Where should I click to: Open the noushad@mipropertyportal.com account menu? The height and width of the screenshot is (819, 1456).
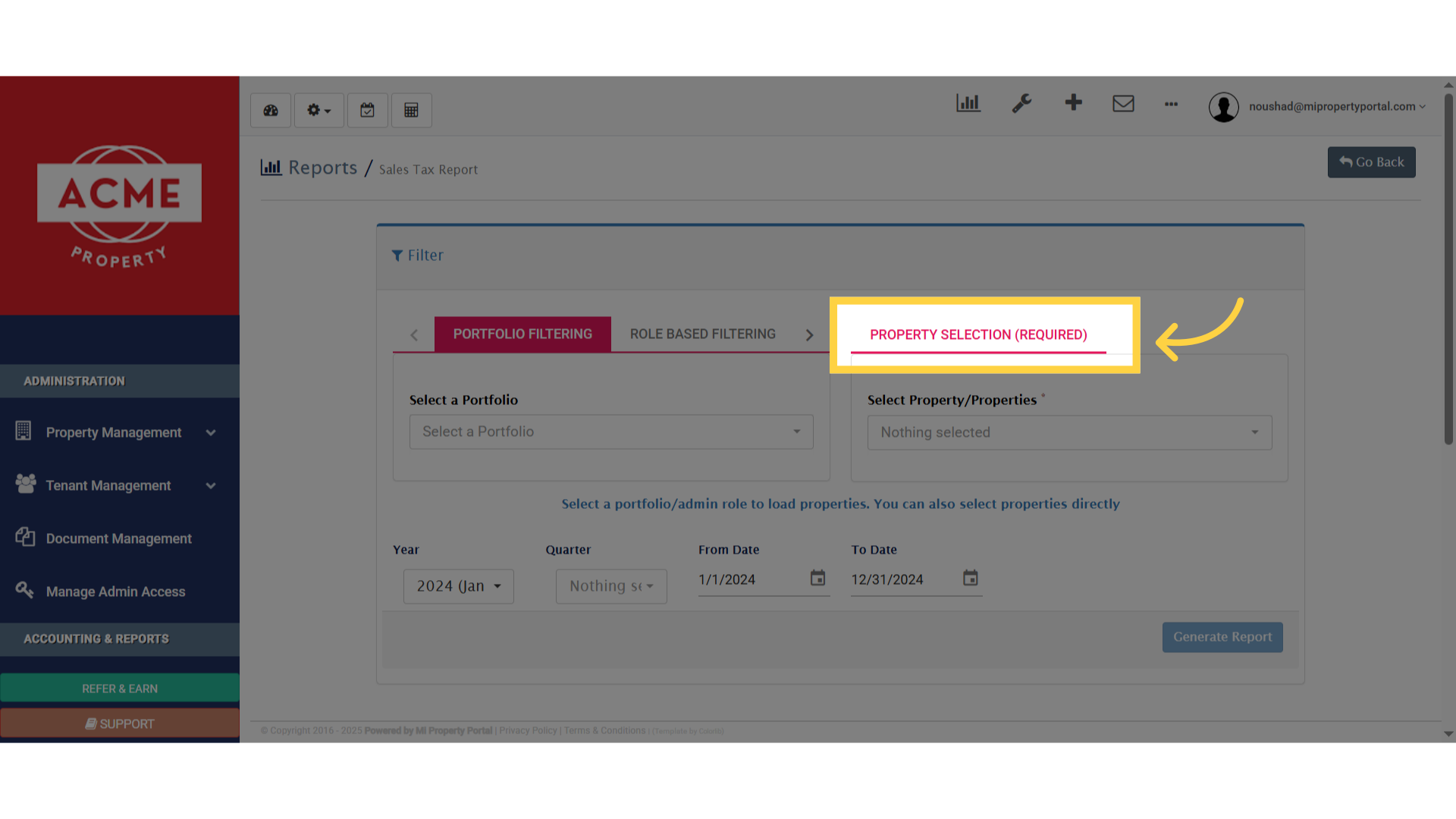tap(1337, 107)
